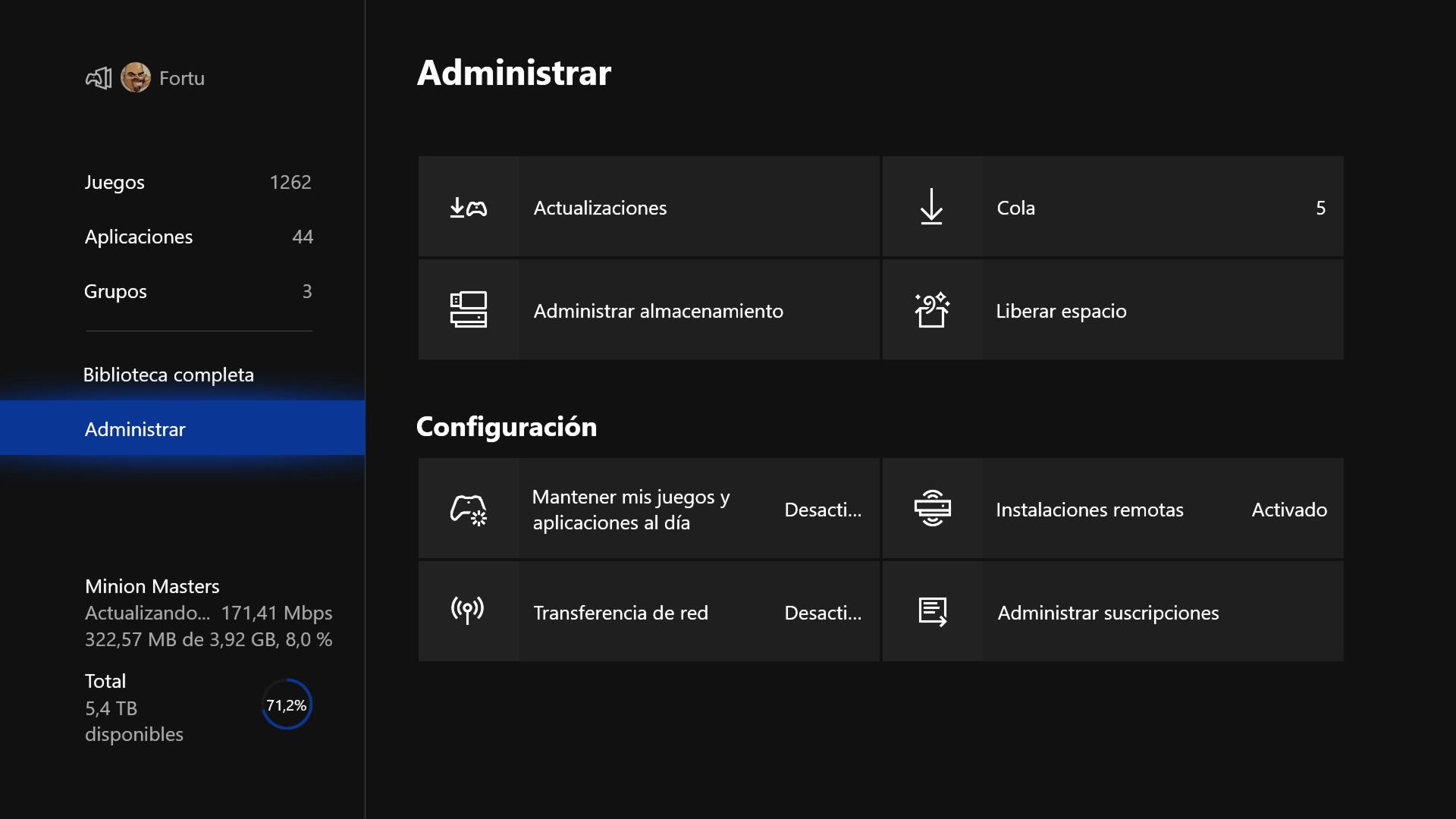Toggle Mantener mis juegos y aplicaciones al día
The width and height of the screenshot is (1456, 819).
coord(822,510)
